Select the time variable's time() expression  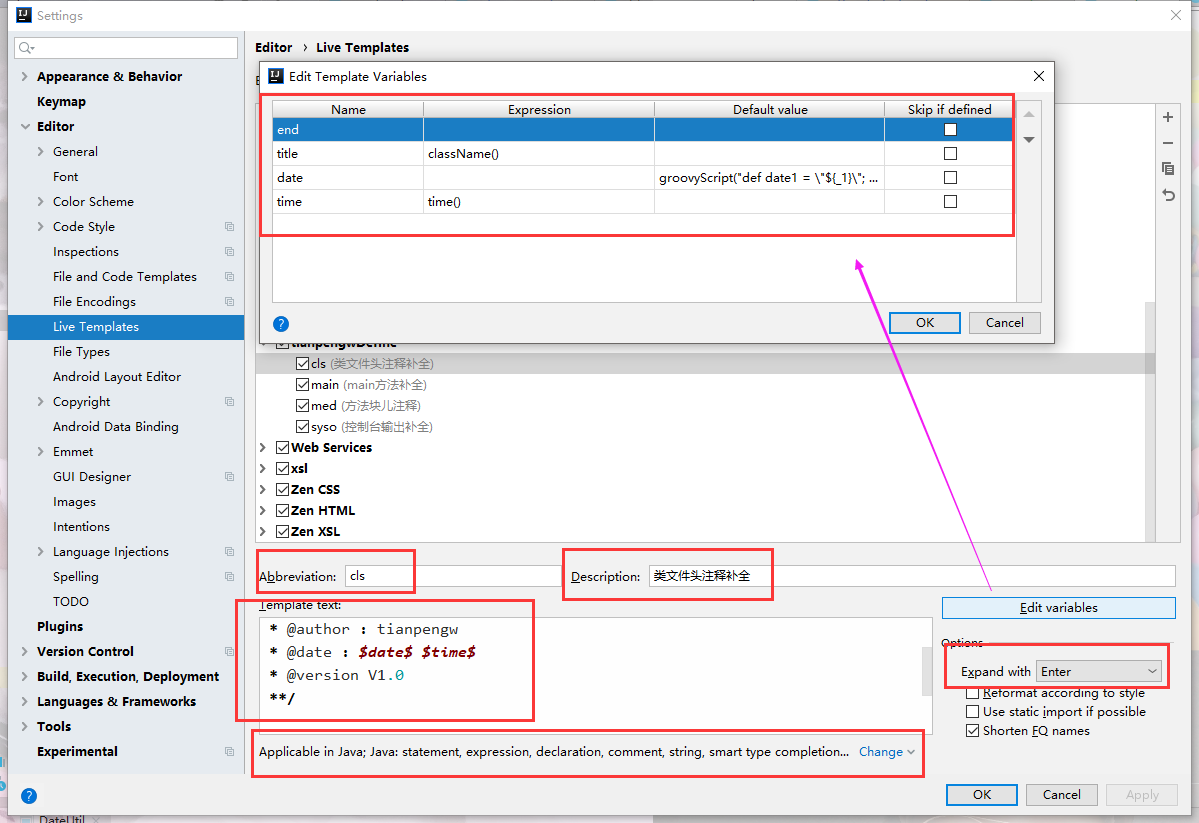[539, 202]
